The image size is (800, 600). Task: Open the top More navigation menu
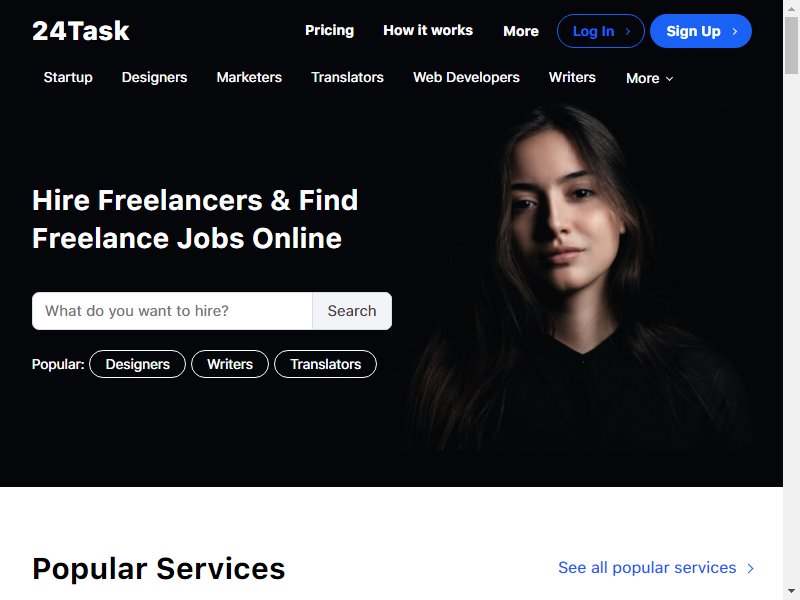520,31
